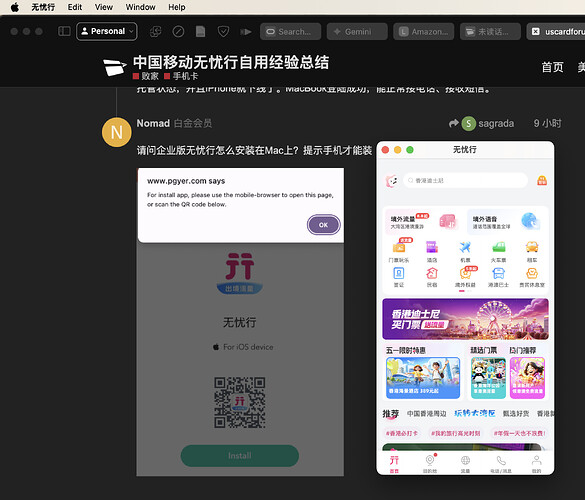
Task: Click the topic title 中国移动无忧行自用经验总结
Action: coord(231,62)
